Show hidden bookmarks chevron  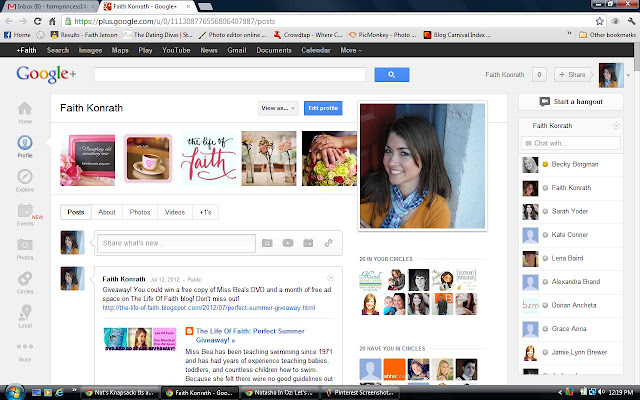[x=569, y=34]
